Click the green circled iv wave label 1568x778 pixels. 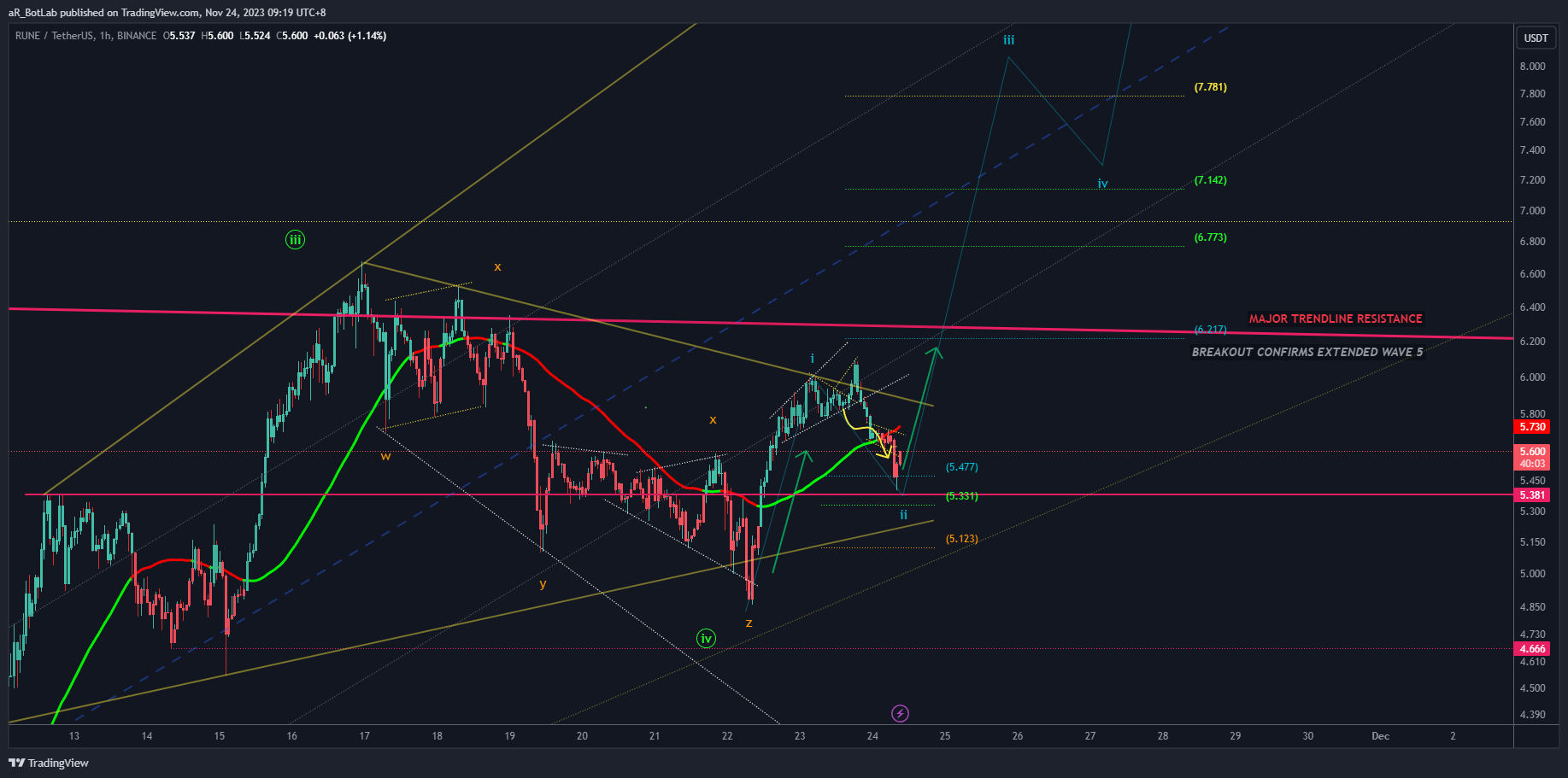[706, 638]
